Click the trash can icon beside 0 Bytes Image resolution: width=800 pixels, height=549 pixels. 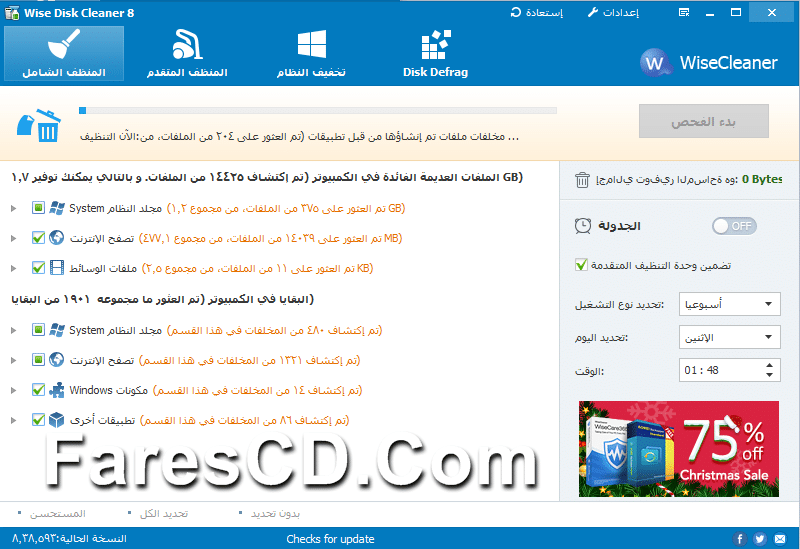point(582,180)
